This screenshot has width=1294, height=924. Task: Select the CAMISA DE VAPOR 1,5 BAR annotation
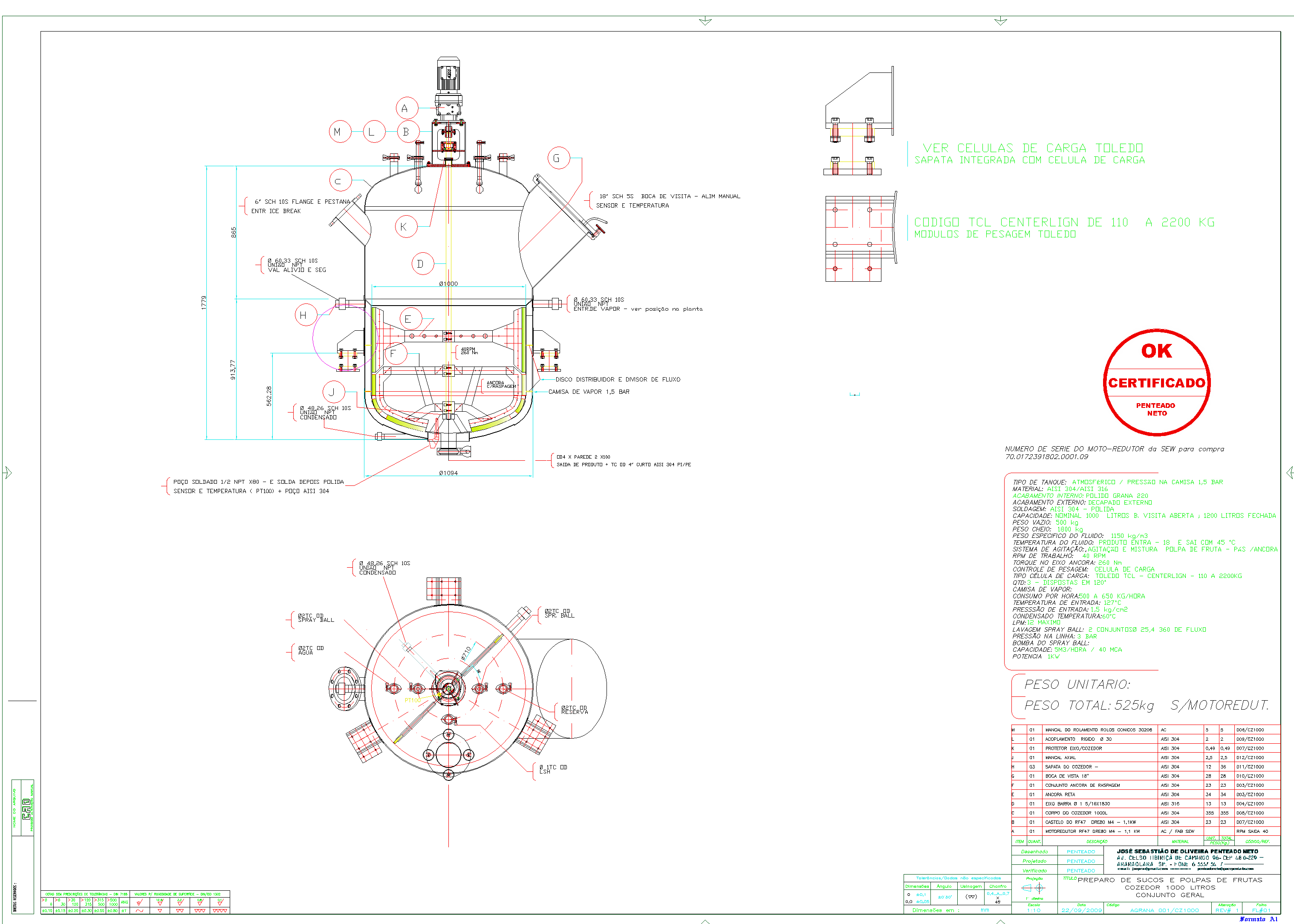tap(588, 391)
